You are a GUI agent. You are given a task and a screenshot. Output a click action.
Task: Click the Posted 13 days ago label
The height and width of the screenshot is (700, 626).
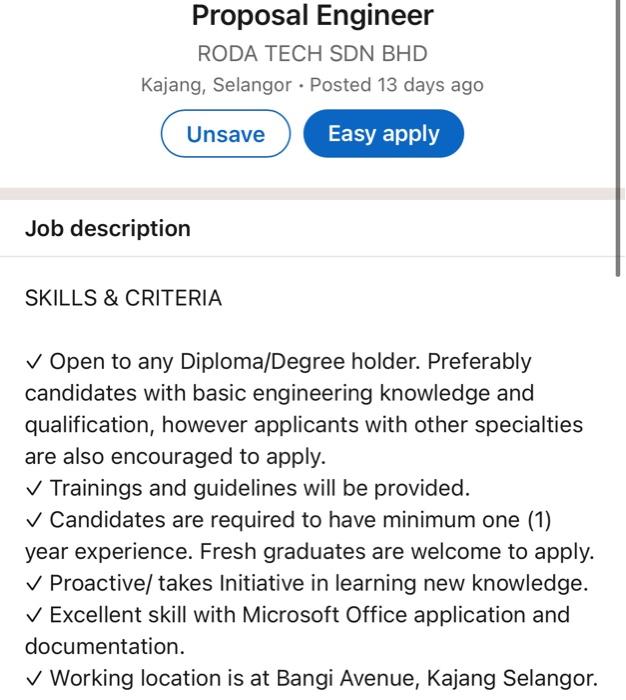pyautogui.click(x=397, y=85)
